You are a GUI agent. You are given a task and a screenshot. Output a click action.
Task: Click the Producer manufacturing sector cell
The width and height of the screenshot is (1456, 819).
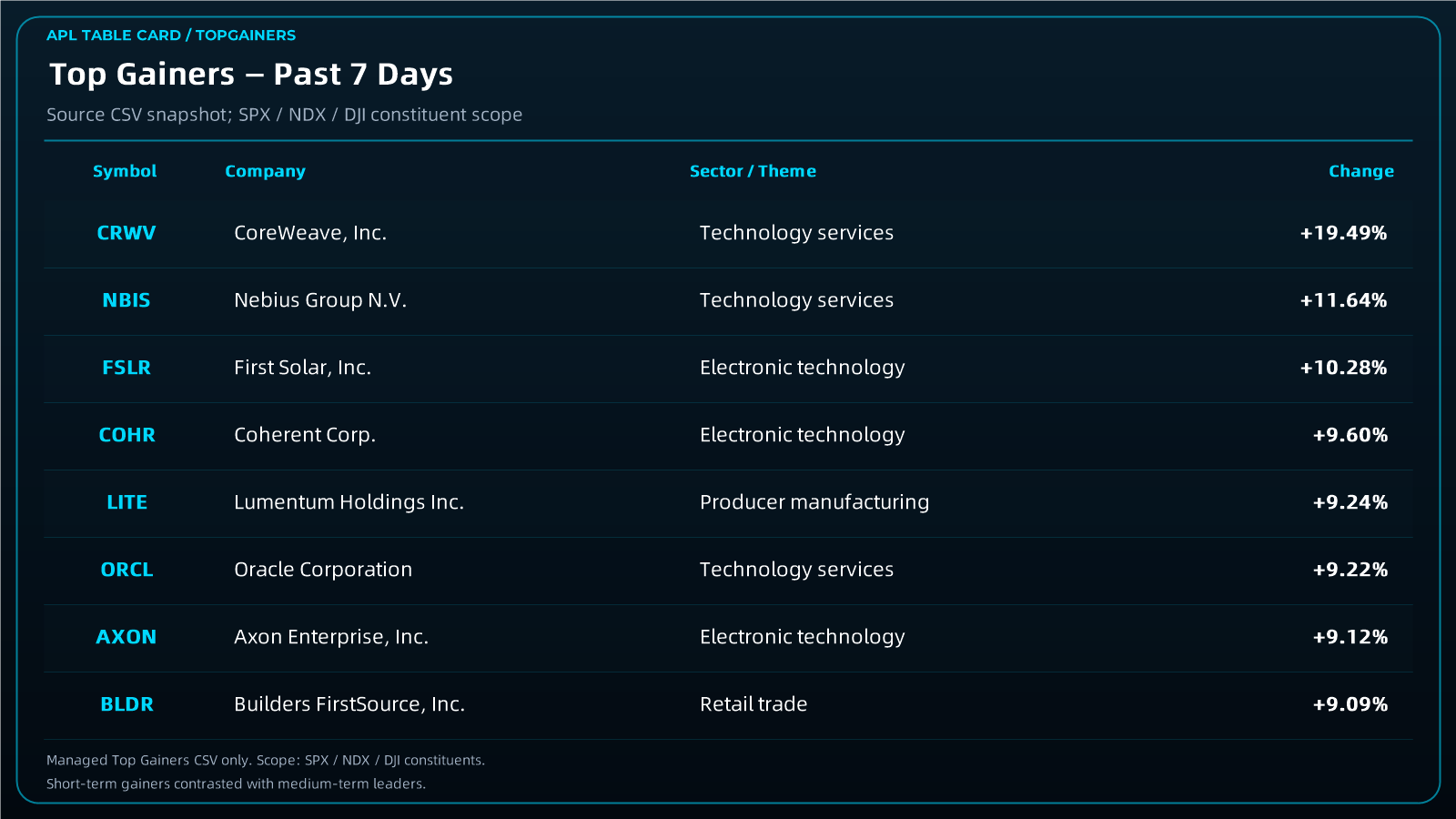814,502
